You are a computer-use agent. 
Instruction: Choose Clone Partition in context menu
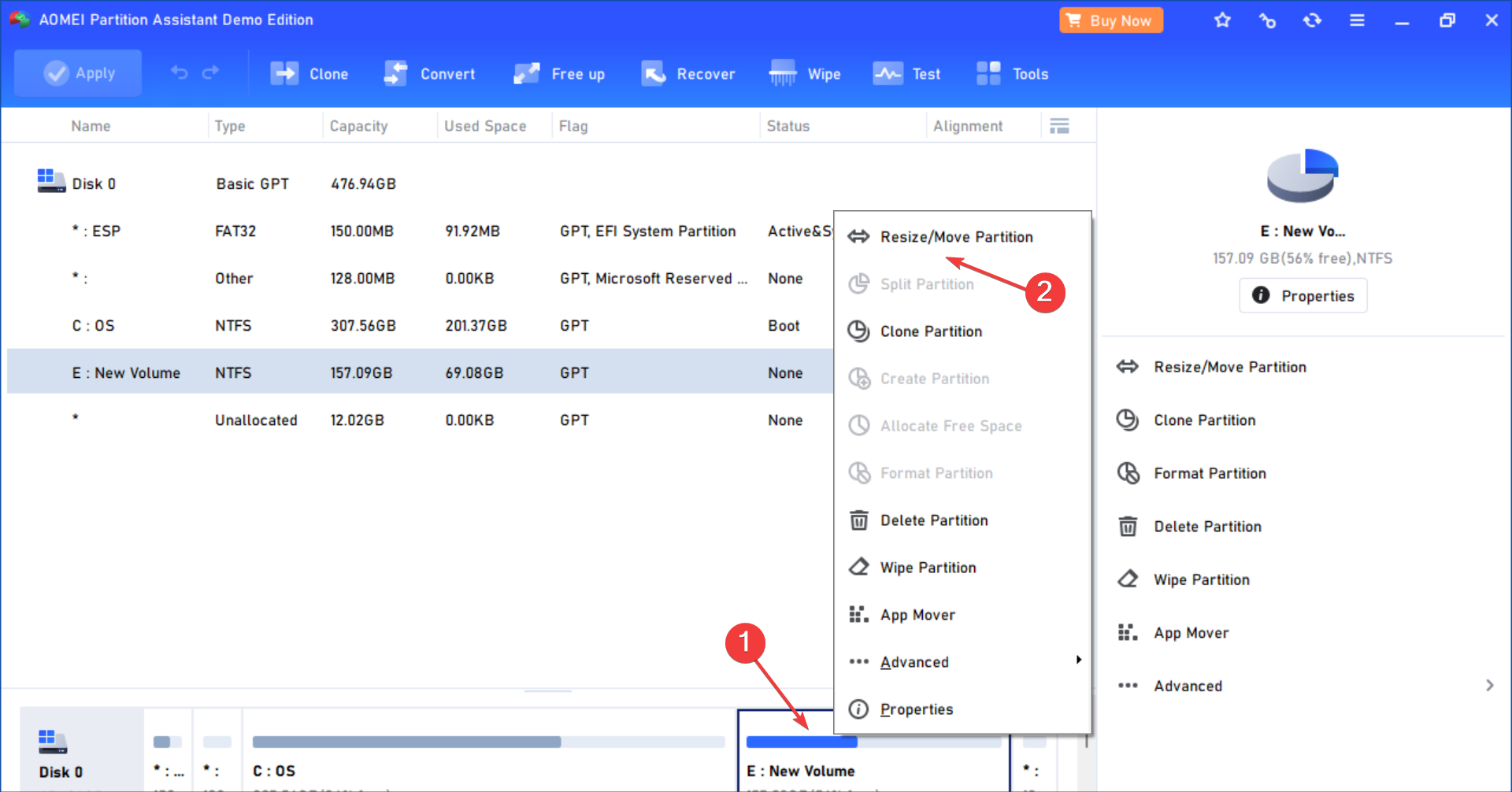[x=962, y=331]
